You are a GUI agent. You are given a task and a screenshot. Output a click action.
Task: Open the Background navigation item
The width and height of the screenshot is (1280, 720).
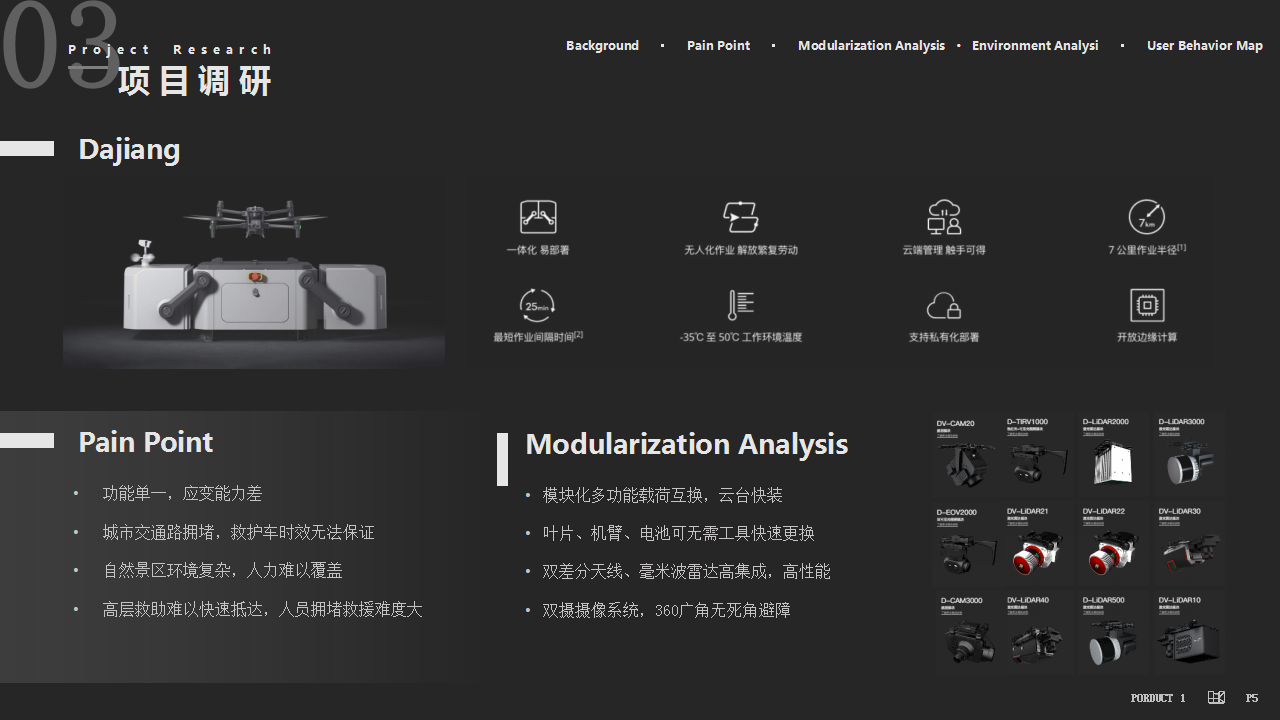[x=602, y=45]
